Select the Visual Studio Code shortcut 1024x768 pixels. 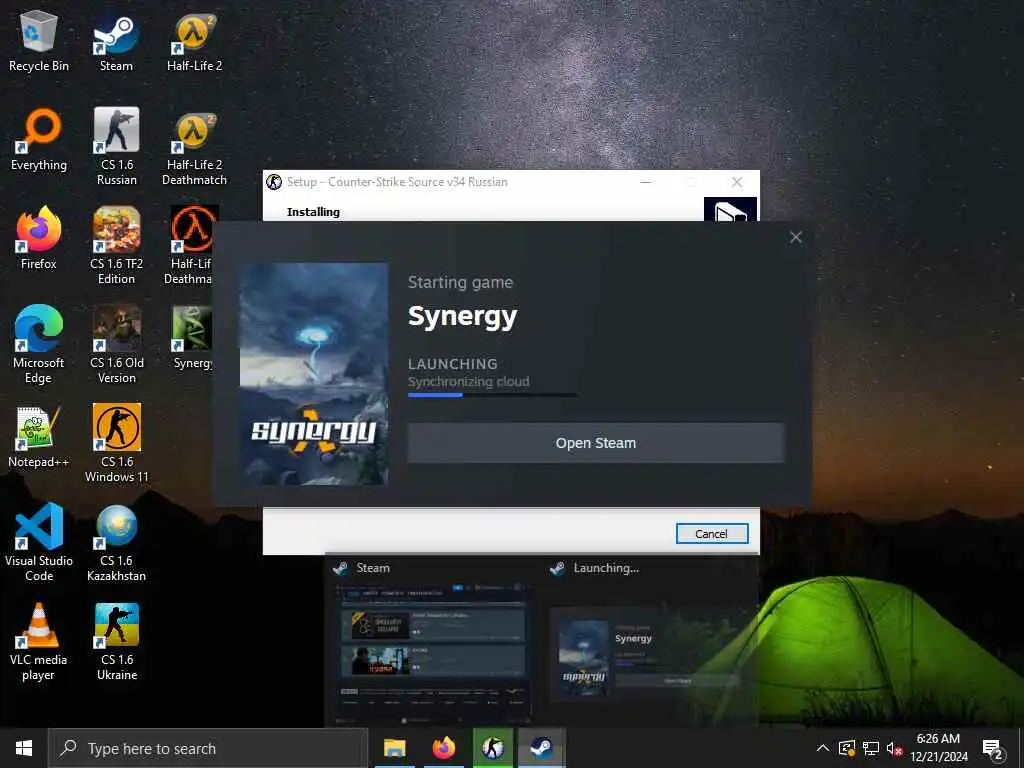pyautogui.click(x=39, y=543)
